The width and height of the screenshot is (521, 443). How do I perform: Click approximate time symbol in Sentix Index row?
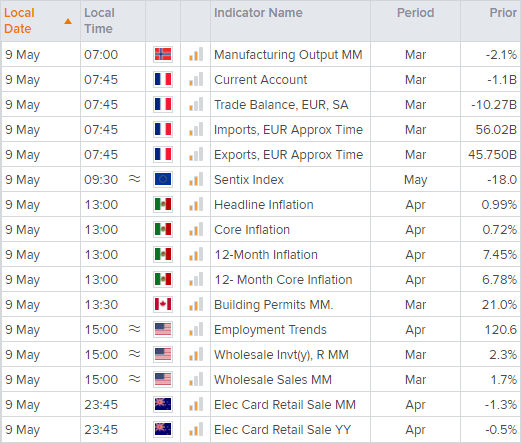(x=134, y=179)
